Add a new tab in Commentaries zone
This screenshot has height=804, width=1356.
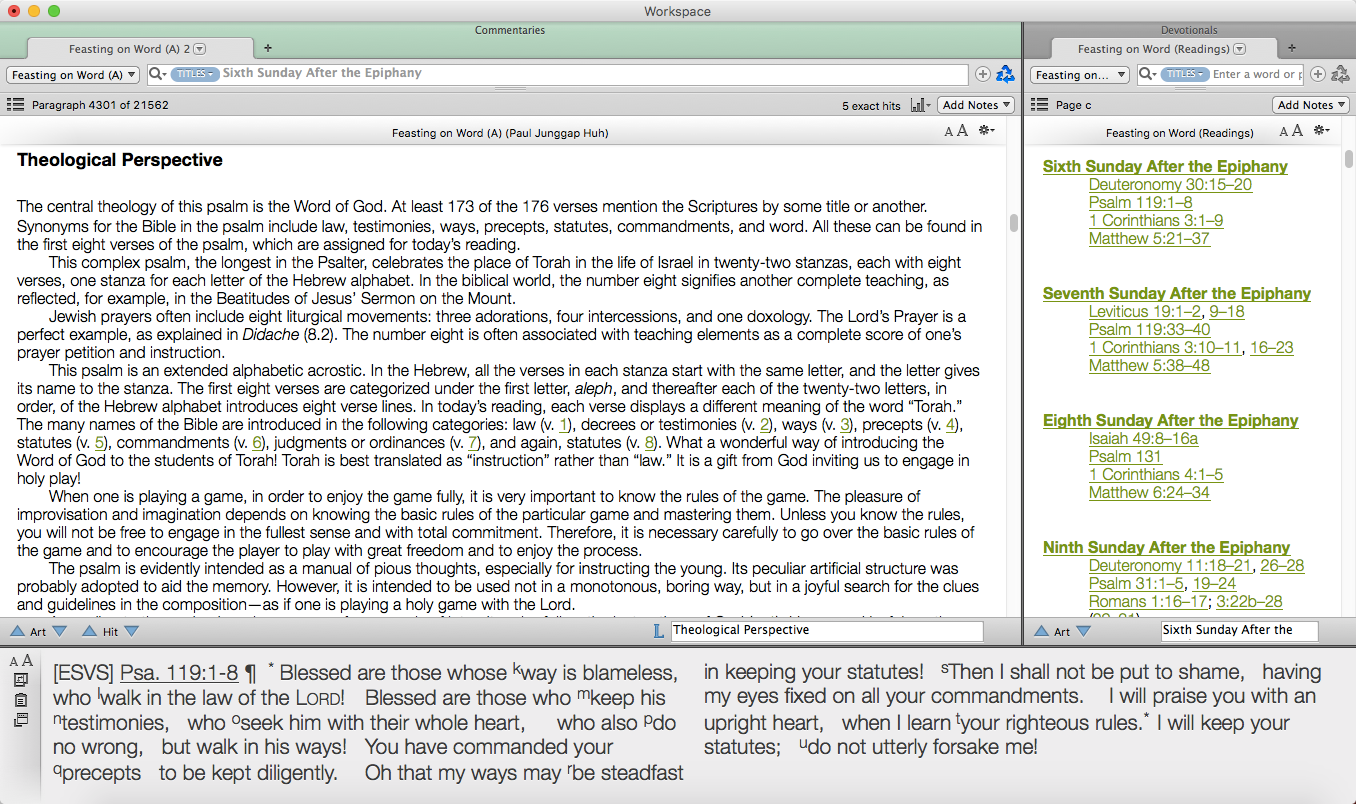click(x=267, y=48)
